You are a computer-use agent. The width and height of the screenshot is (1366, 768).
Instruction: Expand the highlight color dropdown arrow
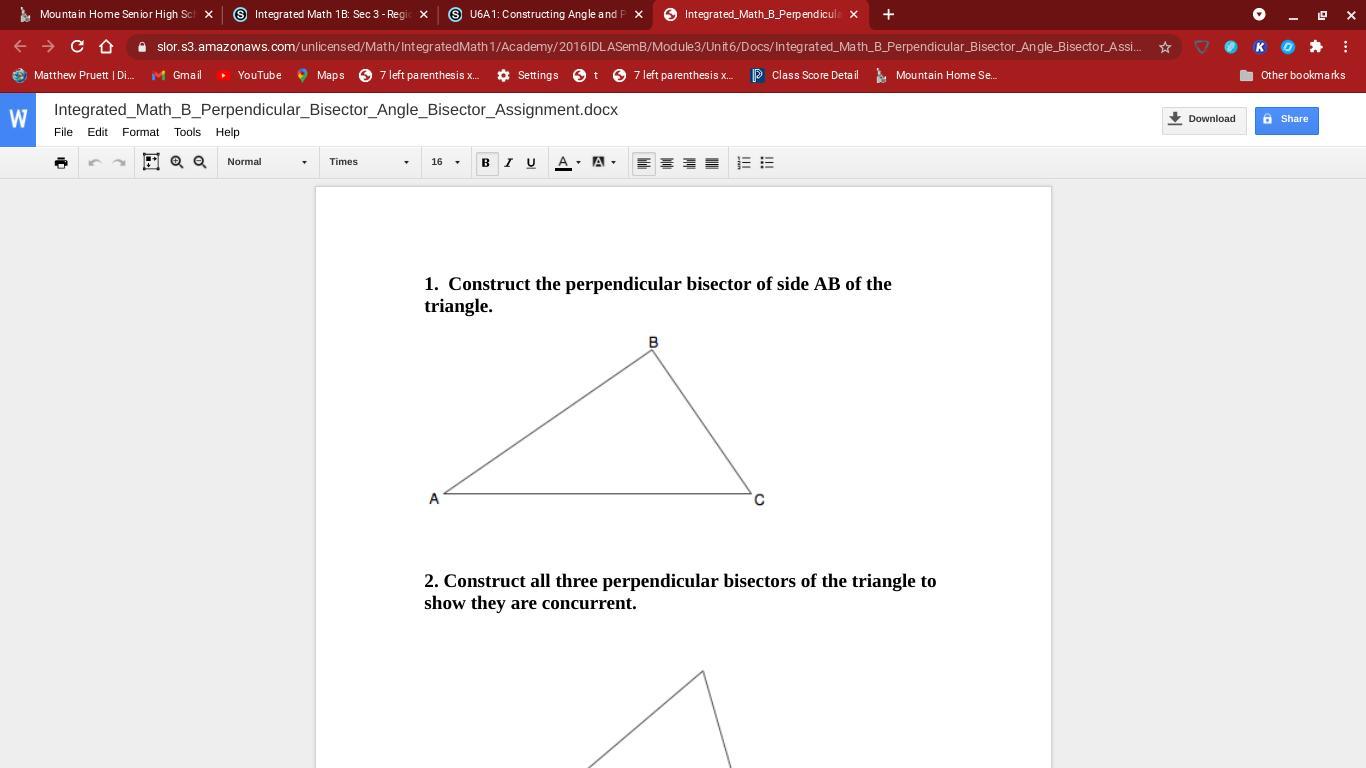pyautogui.click(x=613, y=163)
